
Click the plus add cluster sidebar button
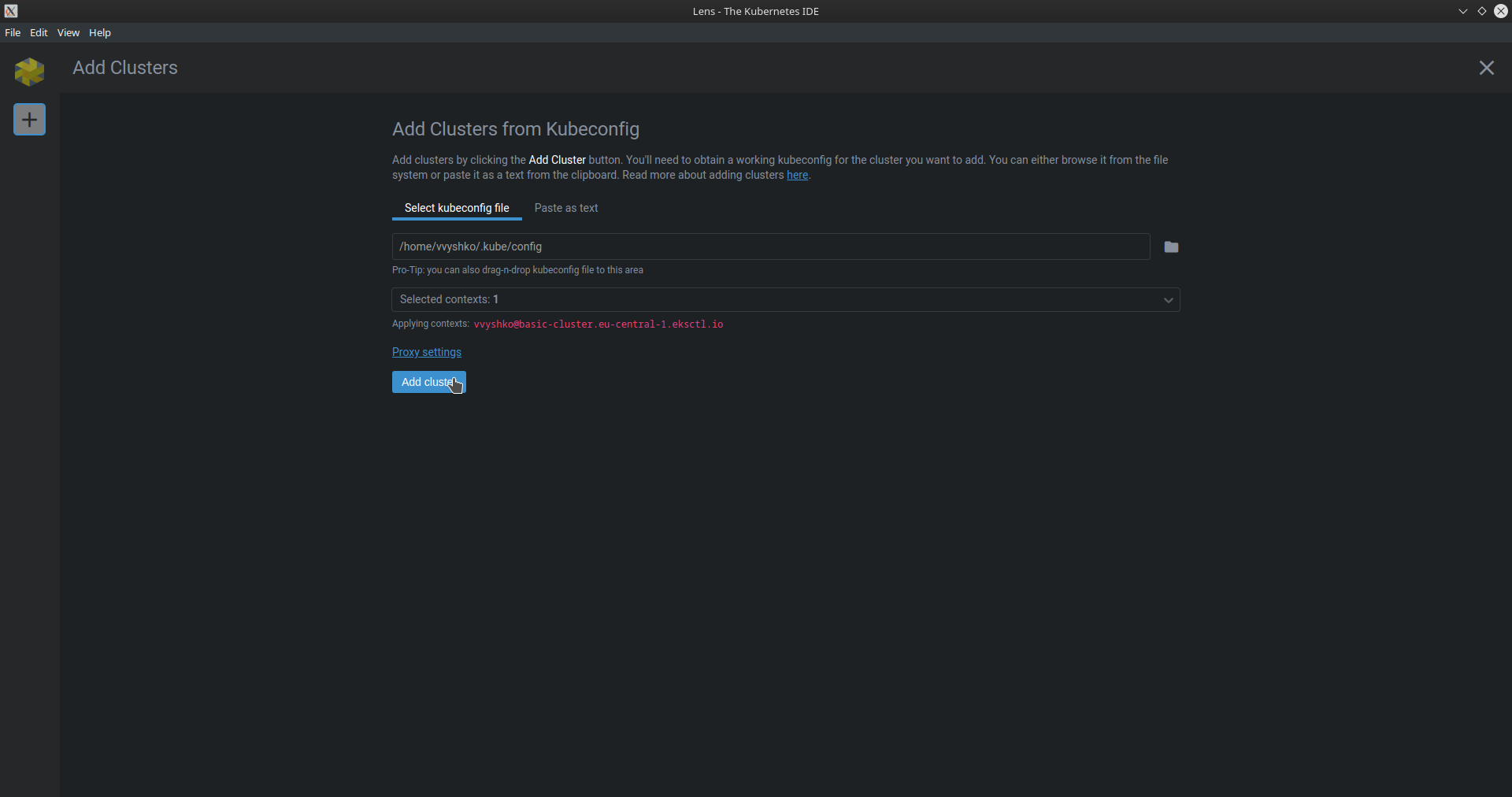29,120
